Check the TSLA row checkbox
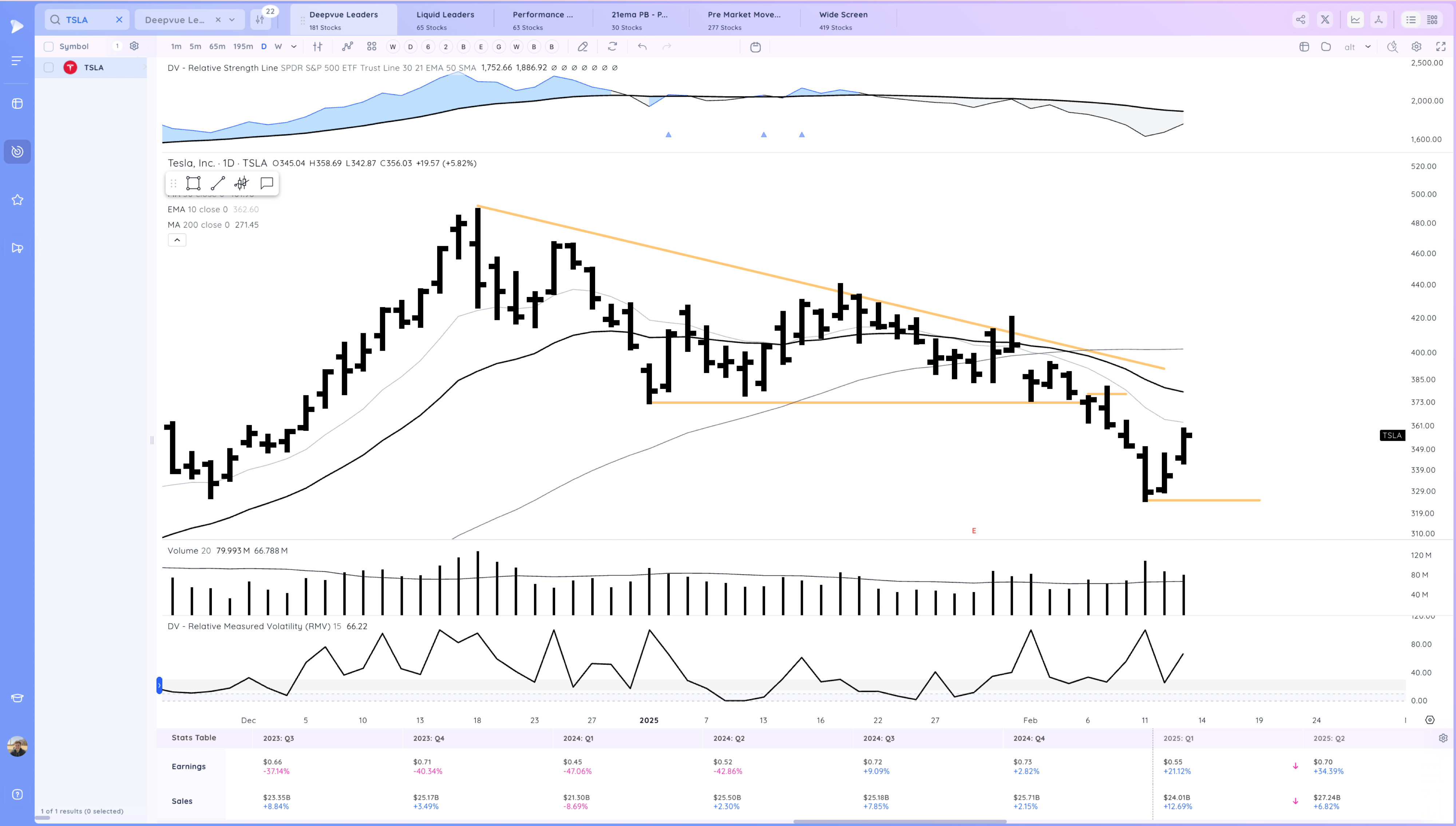Viewport: 1456px width, 826px height. [49, 68]
